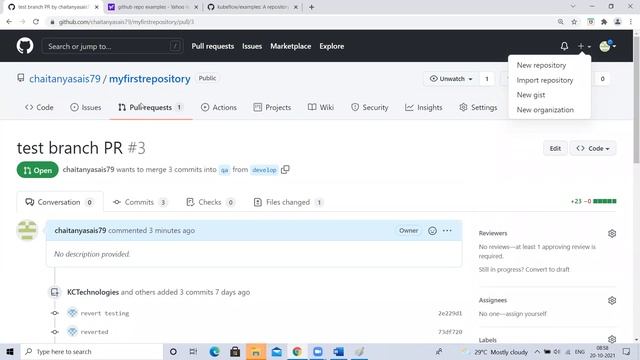Click Convert to draft link
The height and width of the screenshot is (360, 640).
pyautogui.click(x=548, y=269)
